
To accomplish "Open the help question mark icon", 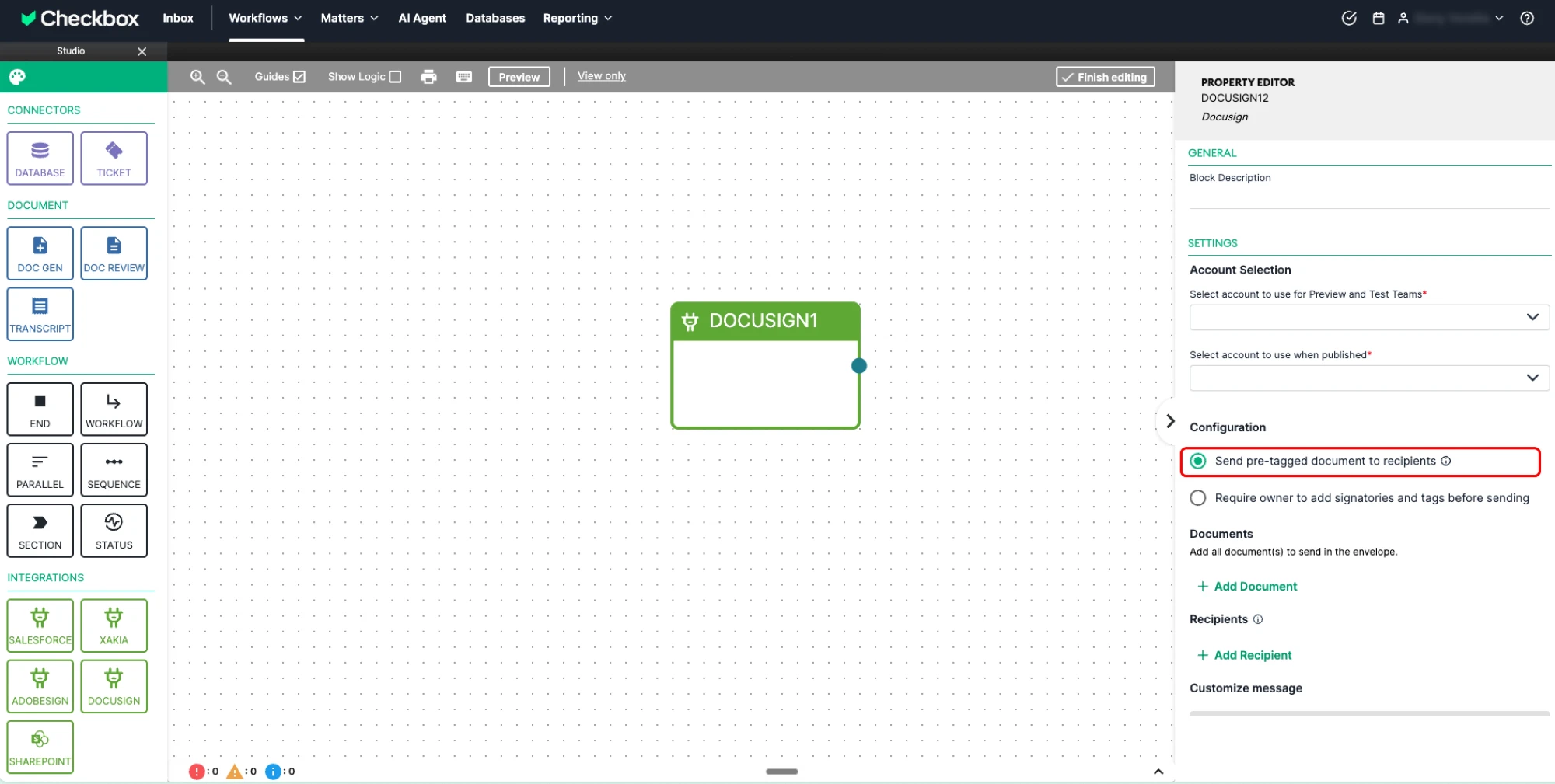I will pos(1527,18).
